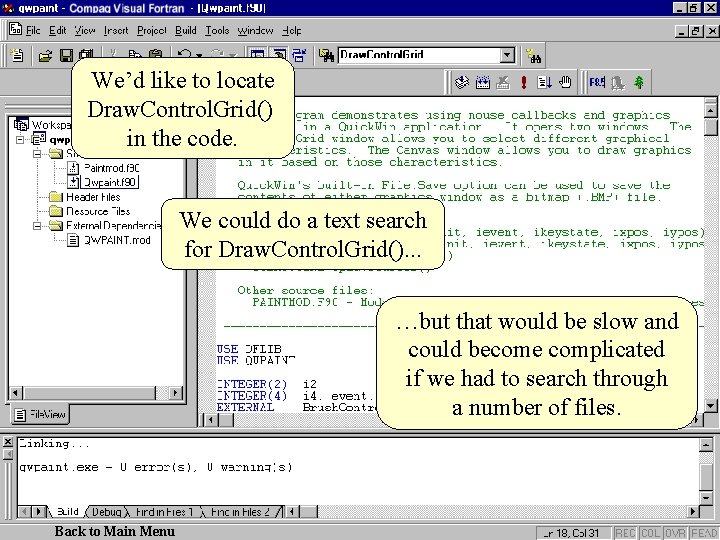Open the Window menu
The height and width of the screenshot is (540, 720).
pyautogui.click(x=255, y=30)
